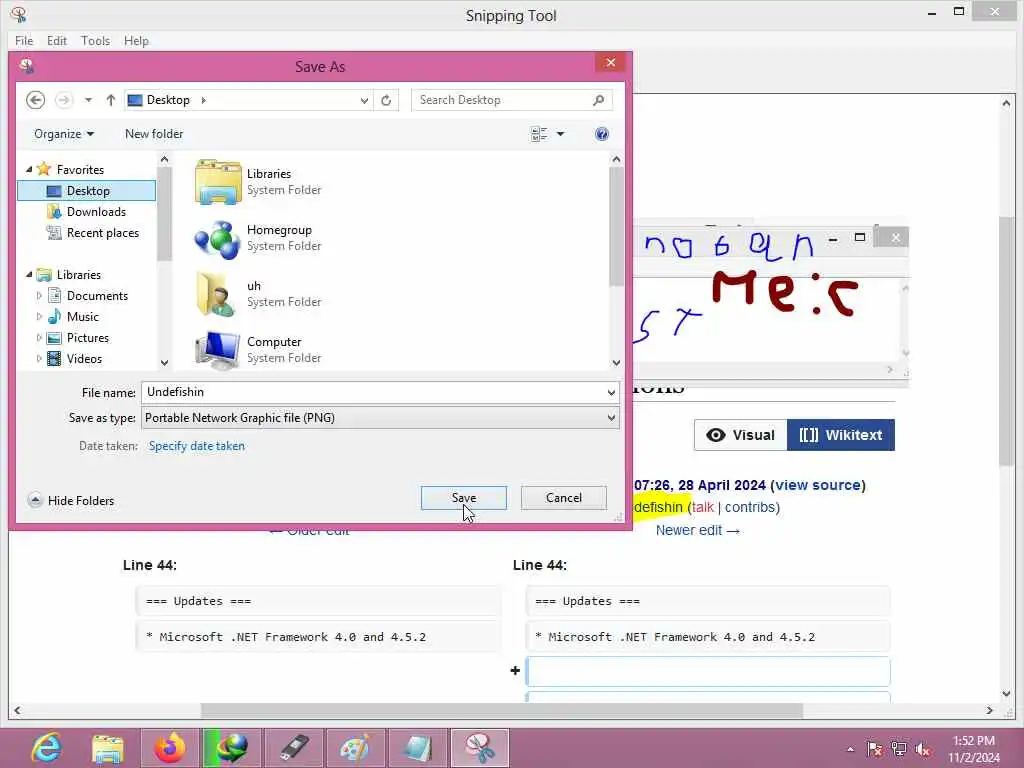Open Paint from taskbar

pyautogui.click(x=355, y=748)
